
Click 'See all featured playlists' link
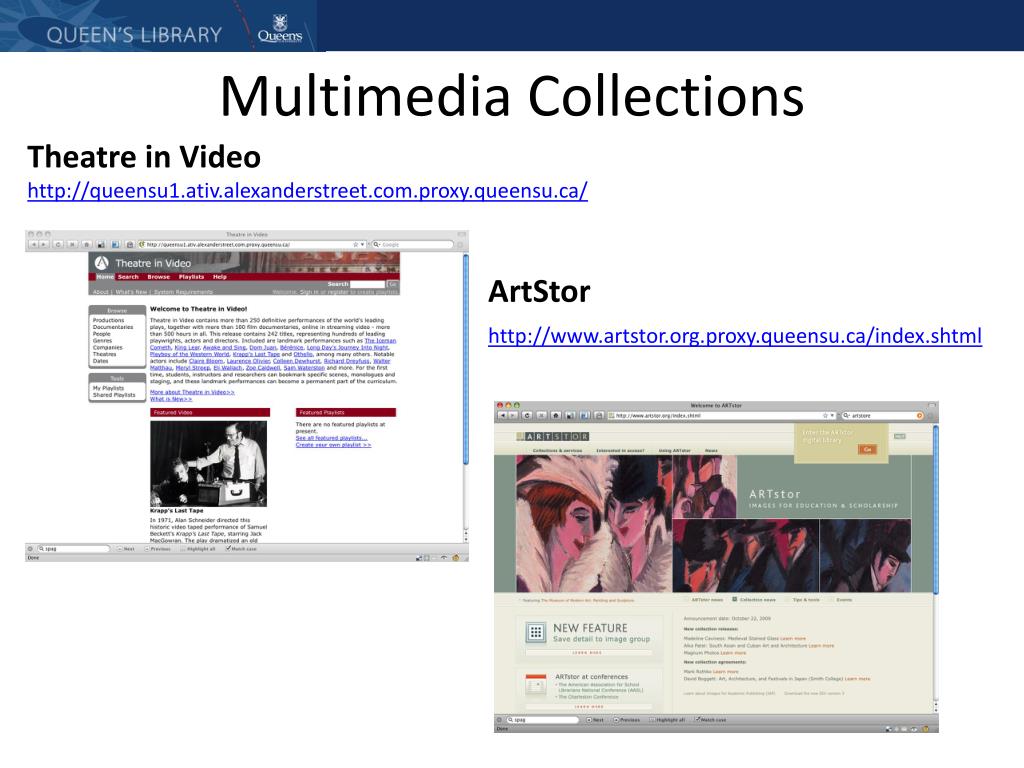(332, 438)
